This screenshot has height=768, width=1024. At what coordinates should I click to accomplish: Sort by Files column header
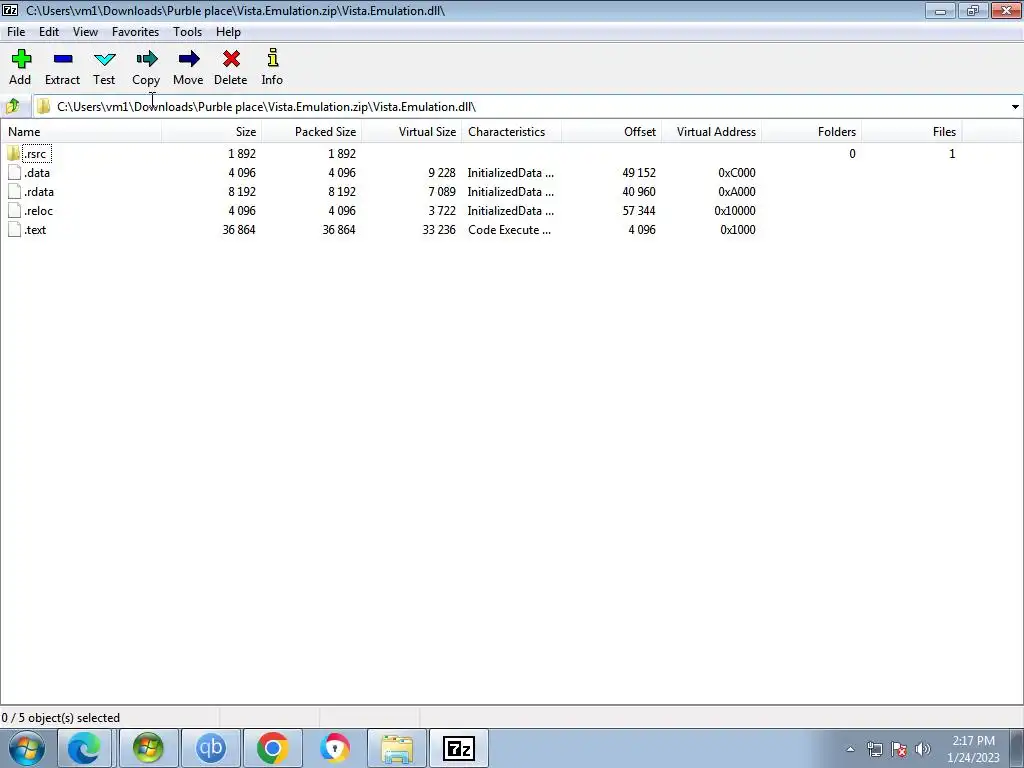pos(911,131)
